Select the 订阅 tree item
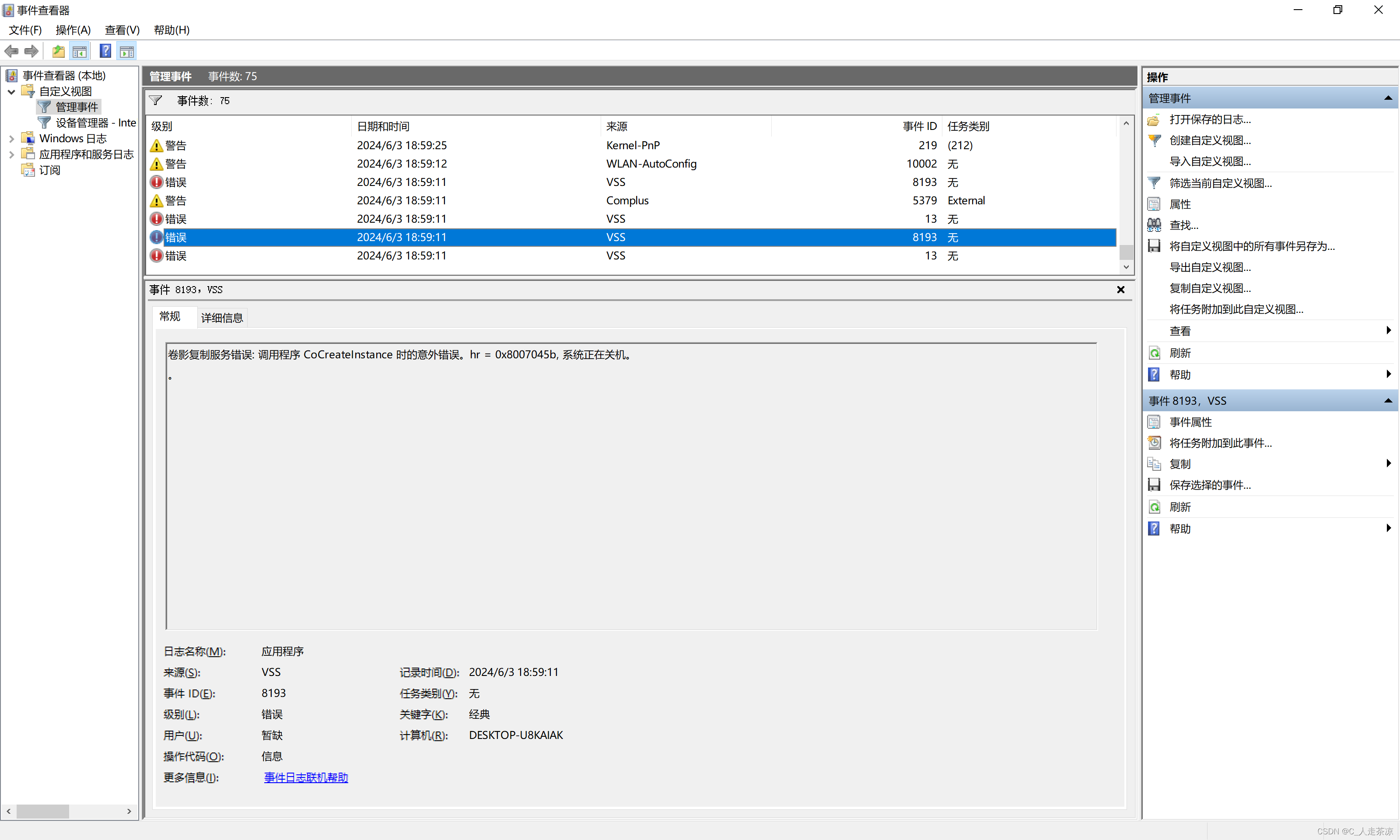The image size is (1400, 840). [x=50, y=170]
